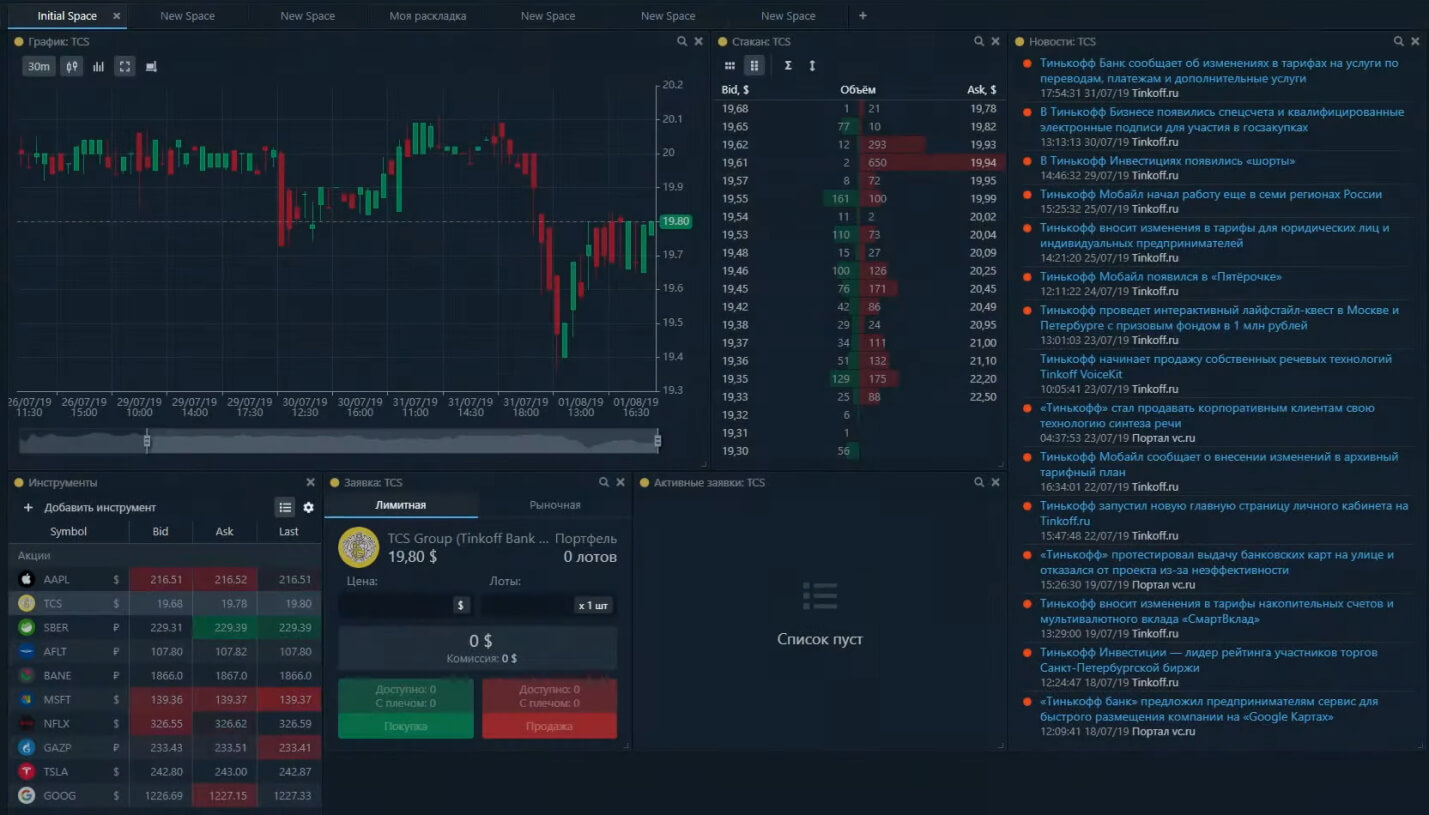Click the 19.80 current price label on chart
The width and height of the screenshot is (1429, 815).
pyautogui.click(x=675, y=221)
